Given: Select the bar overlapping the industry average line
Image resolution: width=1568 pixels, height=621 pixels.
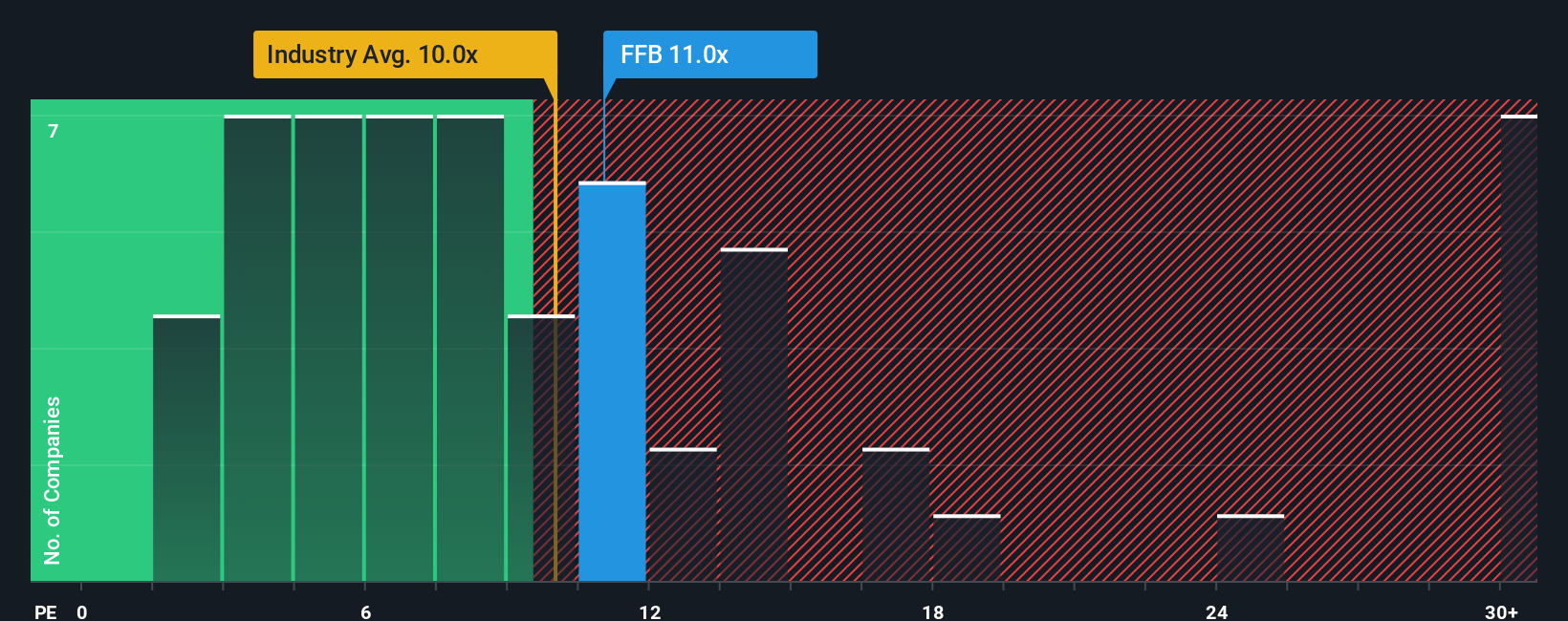Looking at the screenshot, I should [541, 448].
